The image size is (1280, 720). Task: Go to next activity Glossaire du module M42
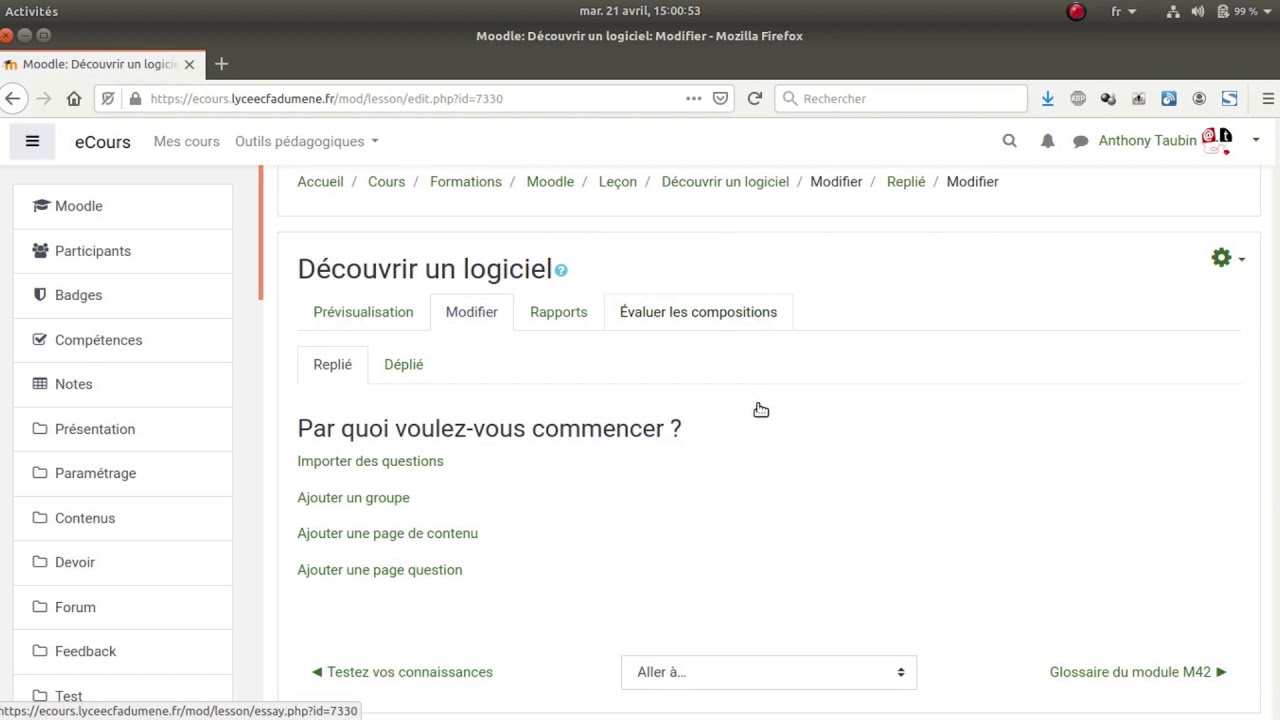tap(1138, 672)
